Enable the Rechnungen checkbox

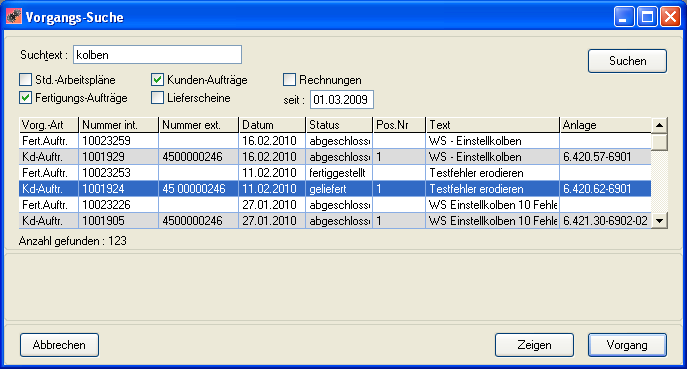click(x=289, y=80)
